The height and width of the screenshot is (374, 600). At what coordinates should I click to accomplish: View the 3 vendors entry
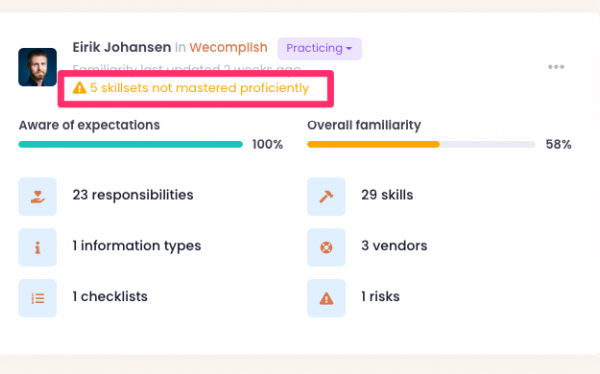coord(394,246)
